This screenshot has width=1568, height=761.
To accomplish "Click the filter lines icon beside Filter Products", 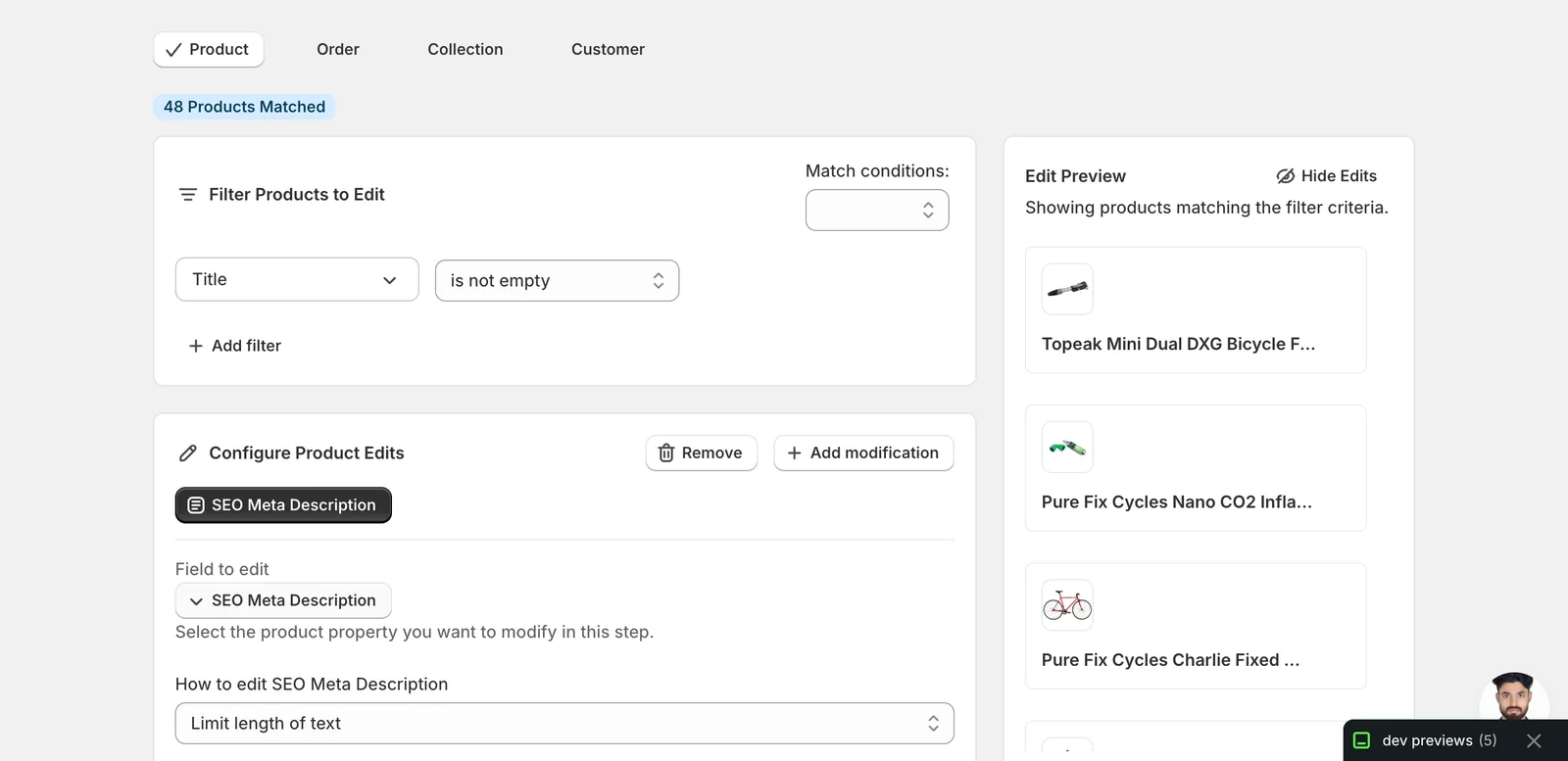I will tap(188, 195).
